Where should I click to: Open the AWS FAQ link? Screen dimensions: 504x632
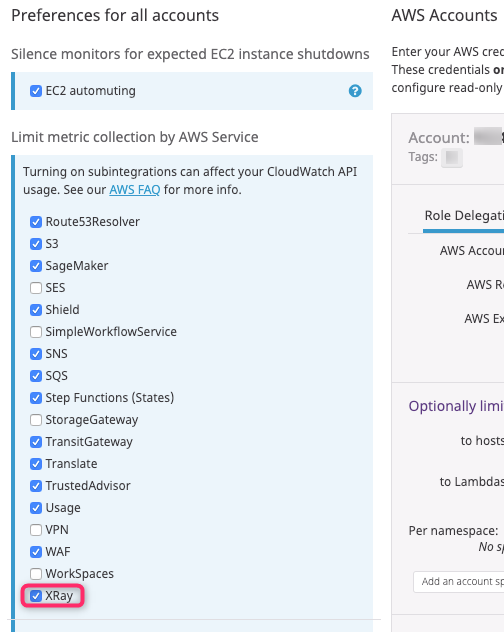pos(135,189)
